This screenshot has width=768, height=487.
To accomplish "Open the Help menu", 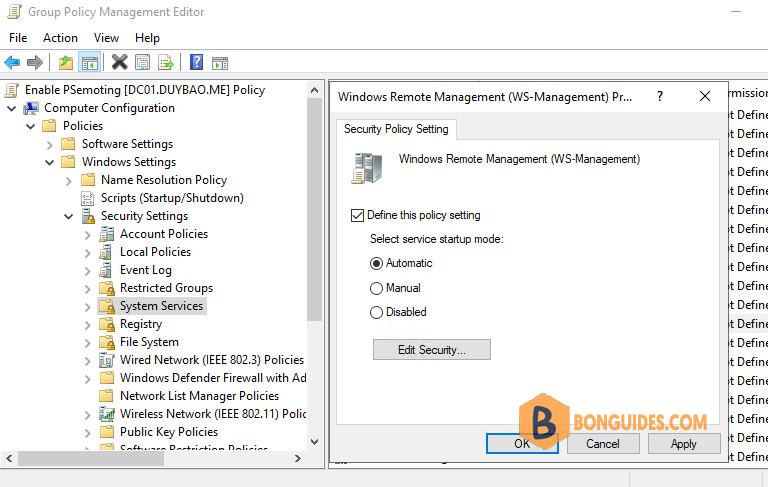I will tap(147, 38).
